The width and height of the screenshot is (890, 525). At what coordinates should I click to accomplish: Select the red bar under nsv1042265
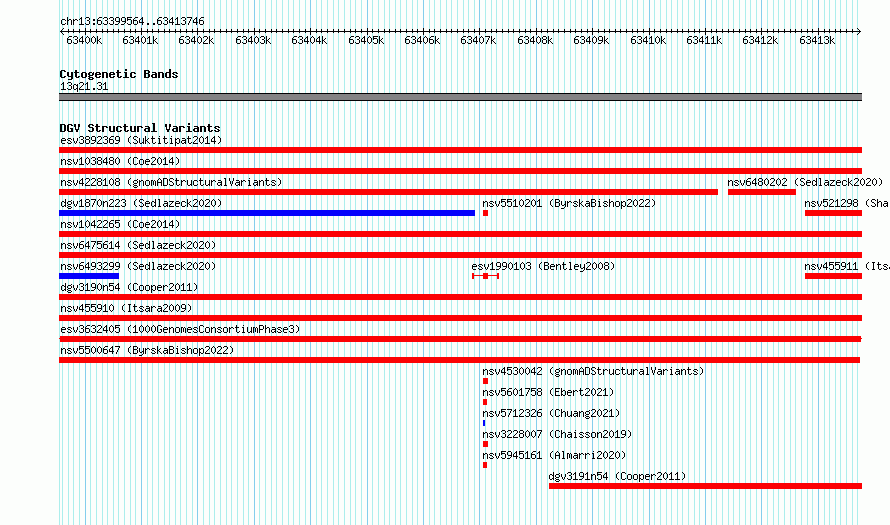point(460,234)
